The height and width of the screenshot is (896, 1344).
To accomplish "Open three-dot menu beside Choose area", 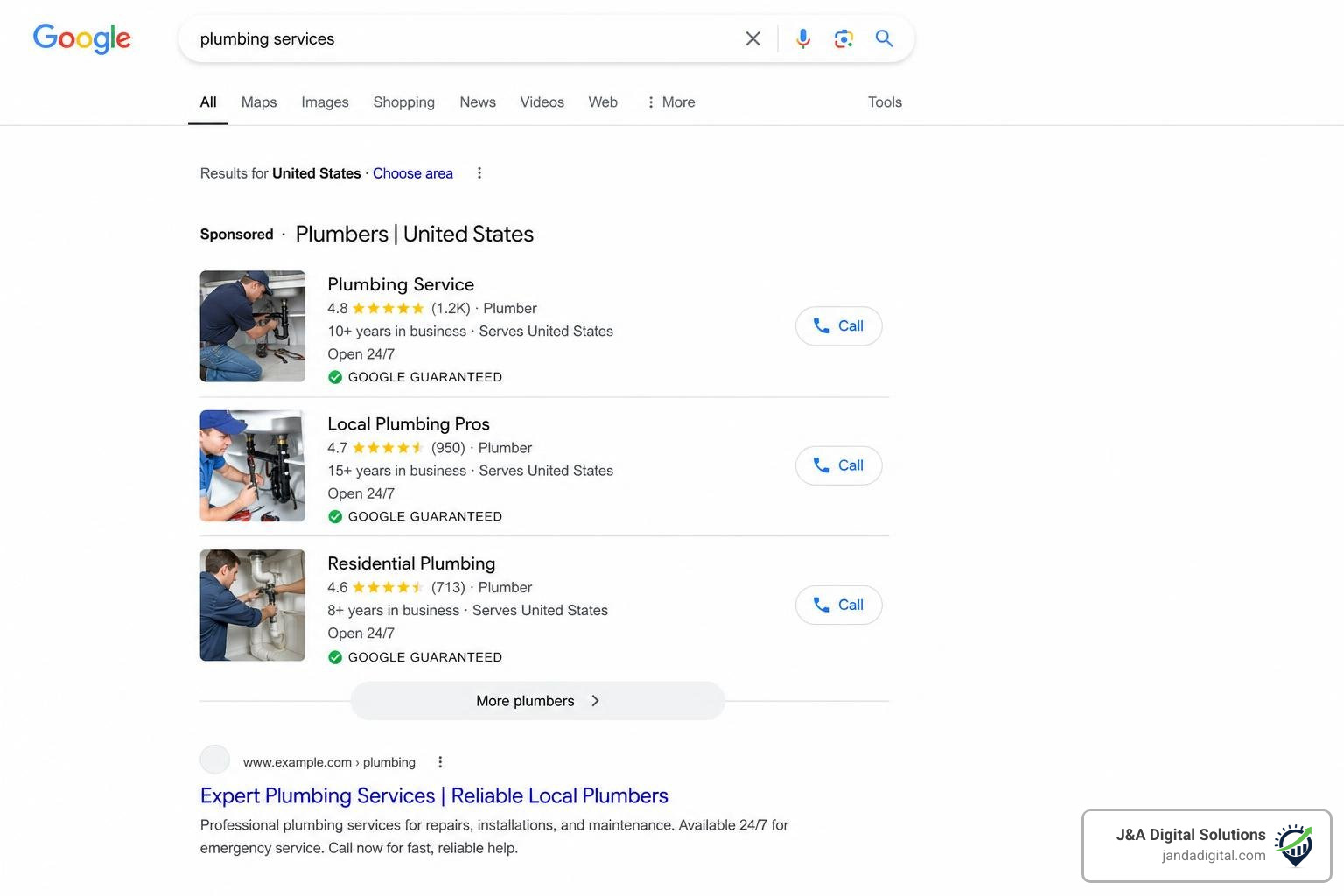I will (x=479, y=173).
